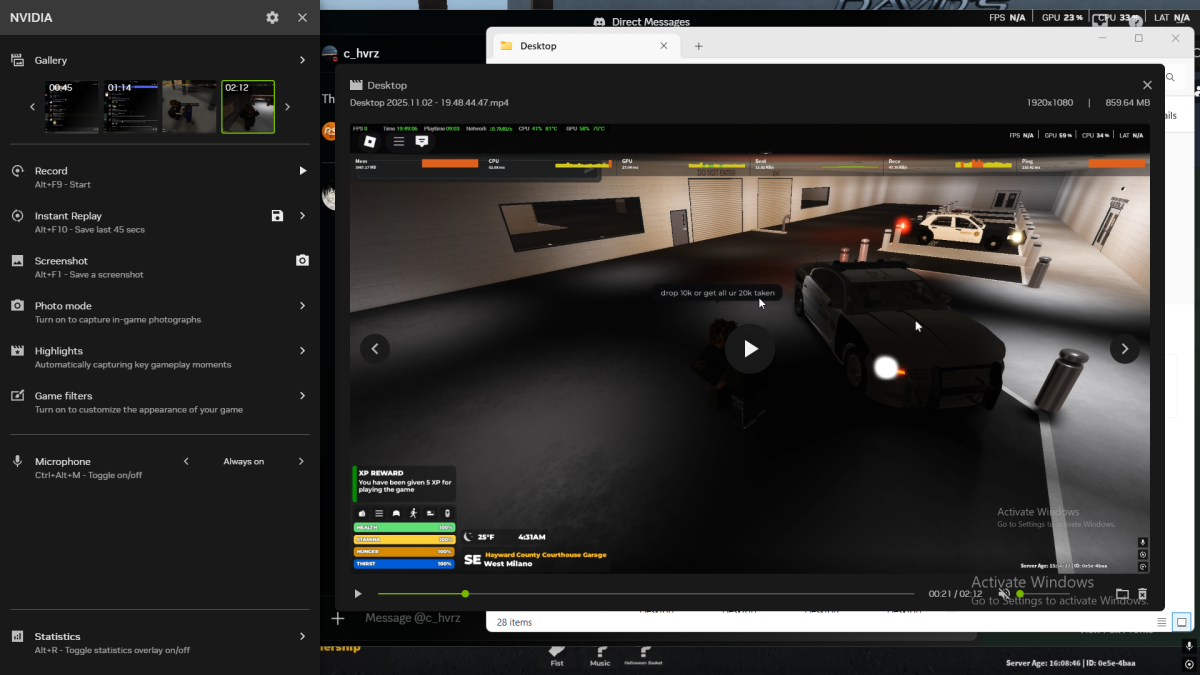Start recording with the Record play icon
This screenshot has width=1200, height=675.
[x=302, y=171]
